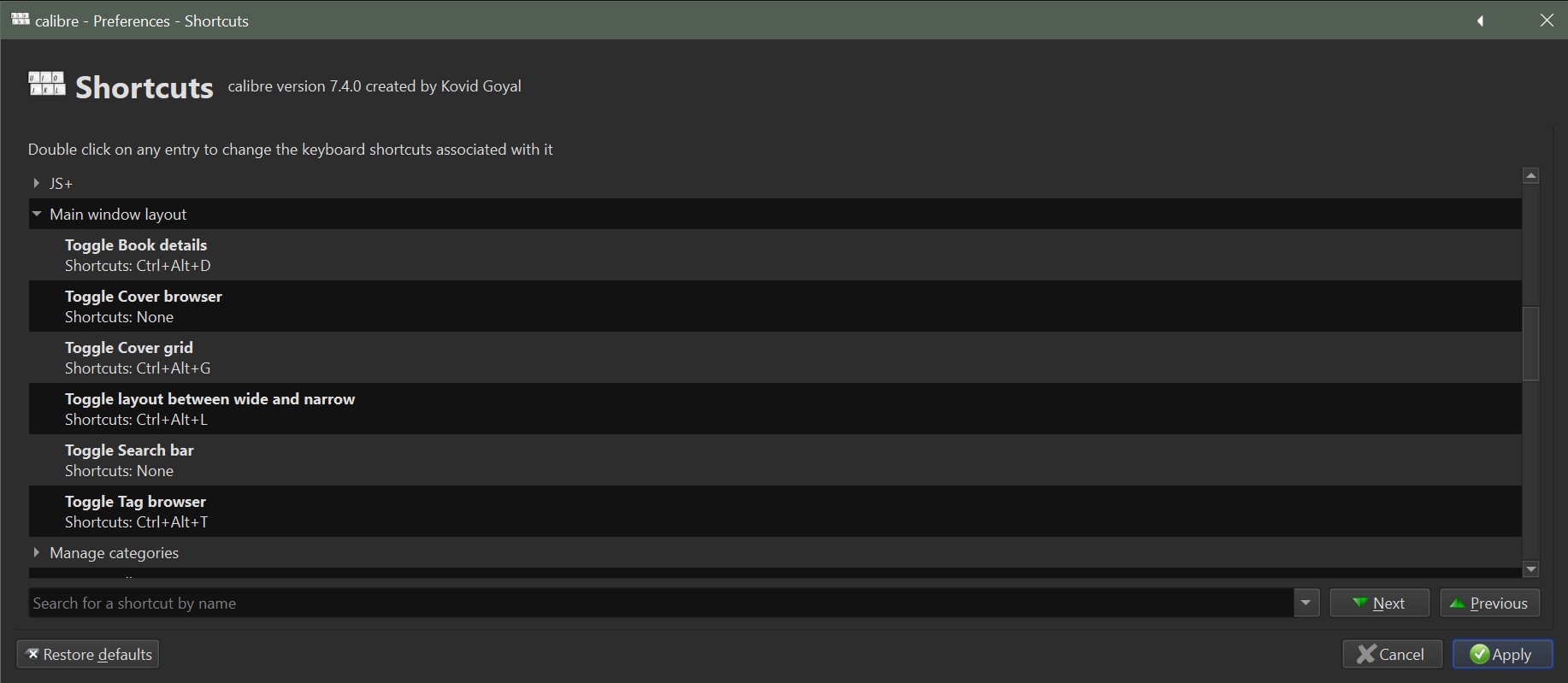Select the Toggle Book details entry

pos(775,255)
